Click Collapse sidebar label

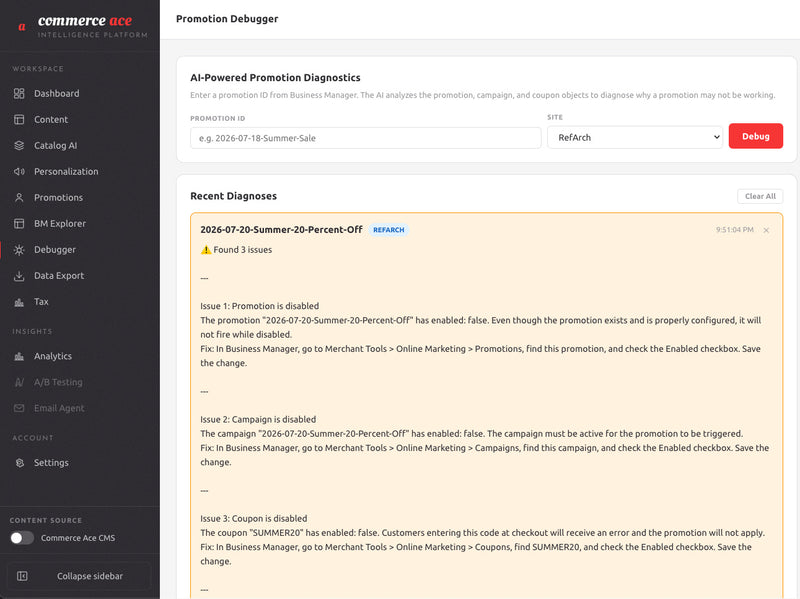(x=90, y=576)
